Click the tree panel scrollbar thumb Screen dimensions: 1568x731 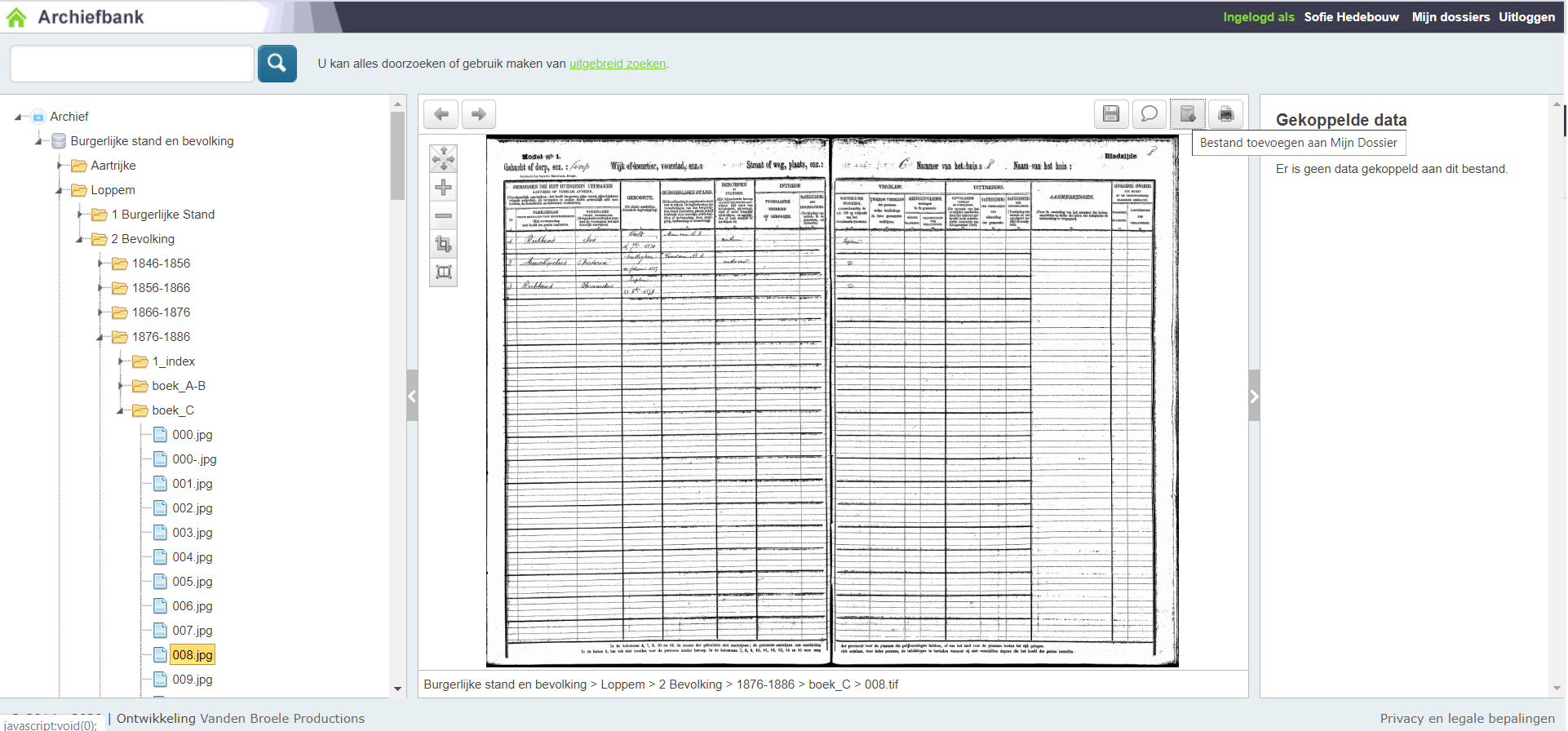397,155
